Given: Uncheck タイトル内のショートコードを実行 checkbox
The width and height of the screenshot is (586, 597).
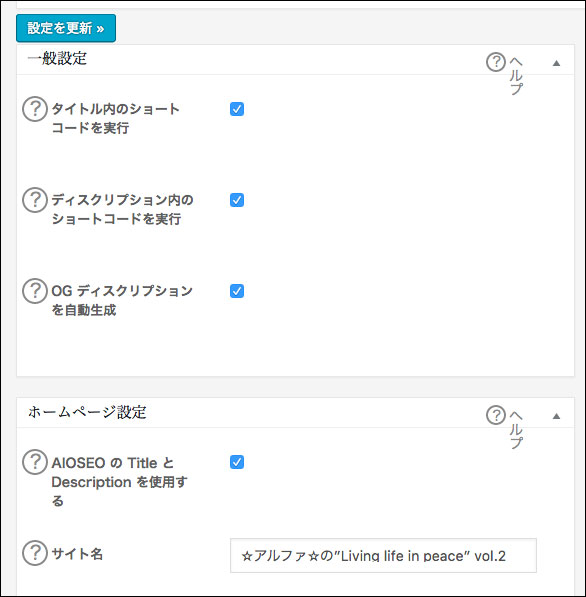Looking at the screenshot, I should point(237,109).
